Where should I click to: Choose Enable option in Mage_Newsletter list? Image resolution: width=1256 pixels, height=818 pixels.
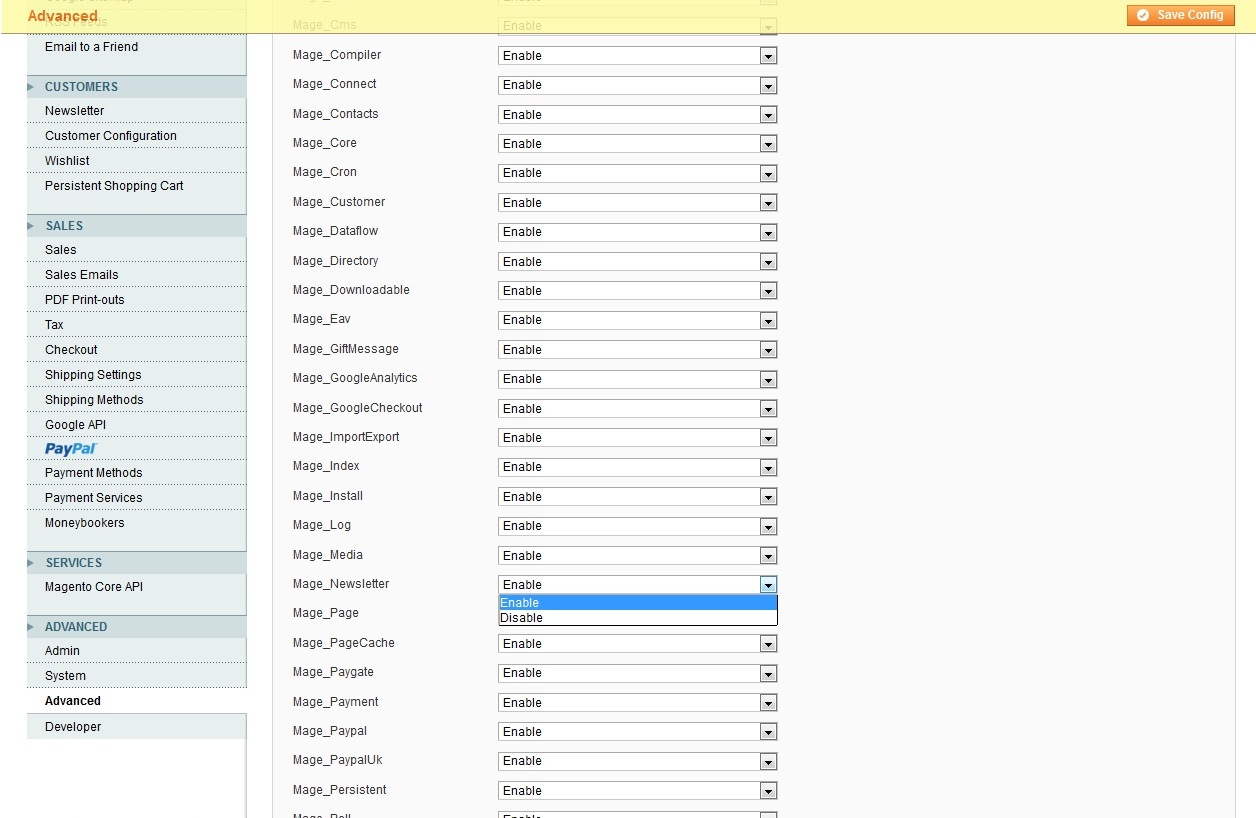point(637,603)
